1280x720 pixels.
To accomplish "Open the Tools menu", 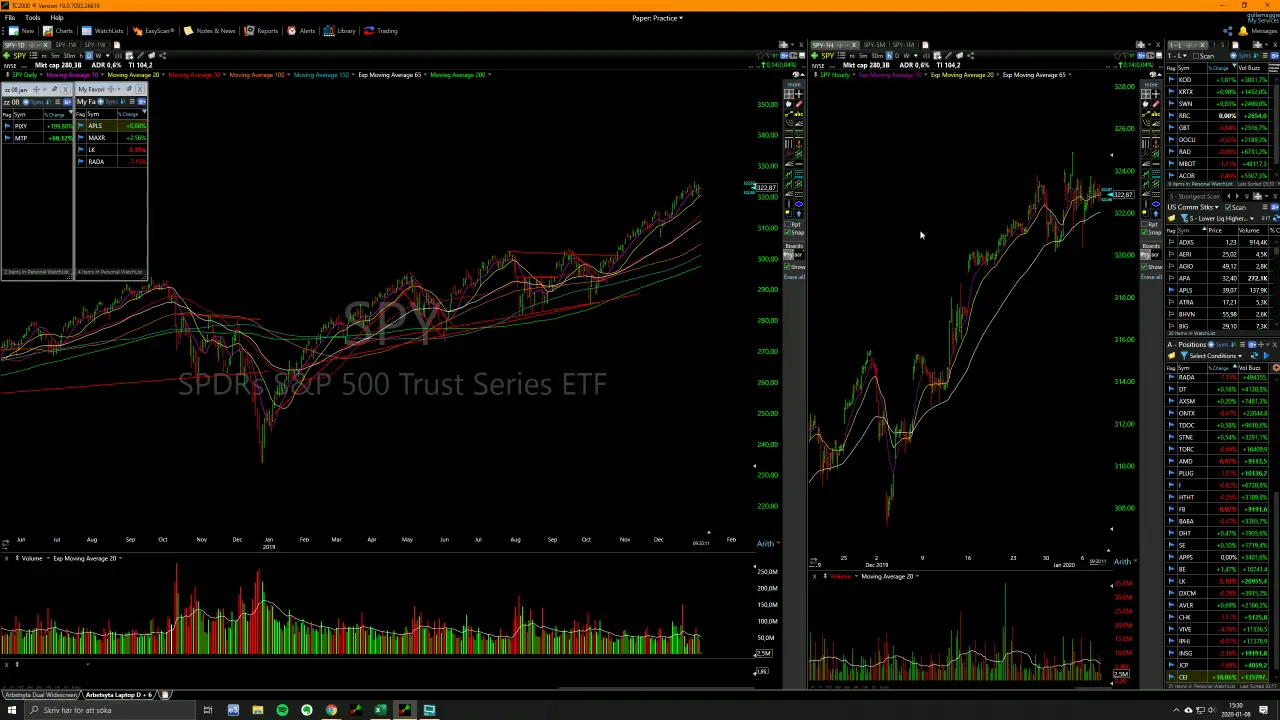I will [33, 18].
